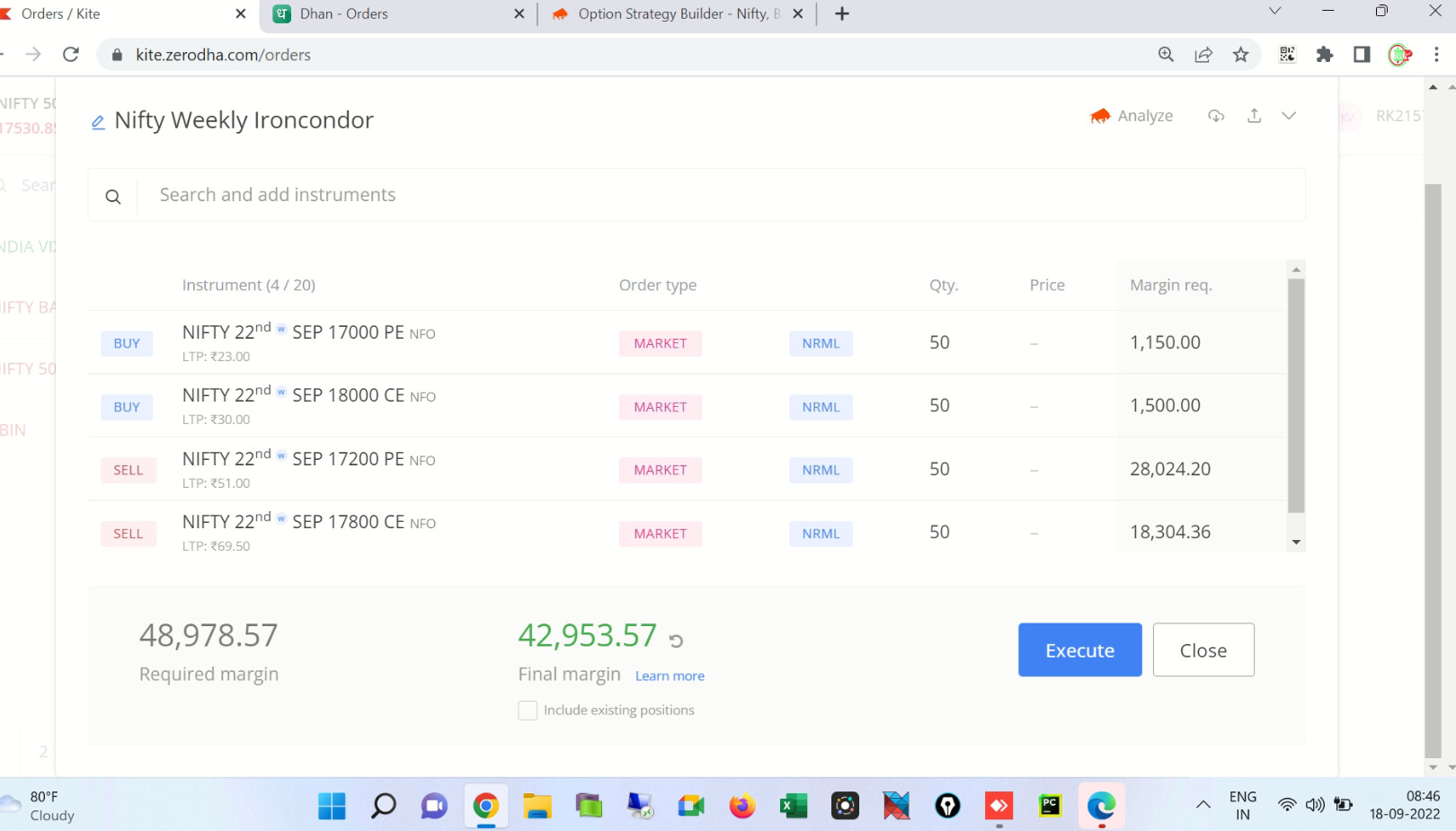
Task: Open the Windows Start menu
Action: coord(332,806)
